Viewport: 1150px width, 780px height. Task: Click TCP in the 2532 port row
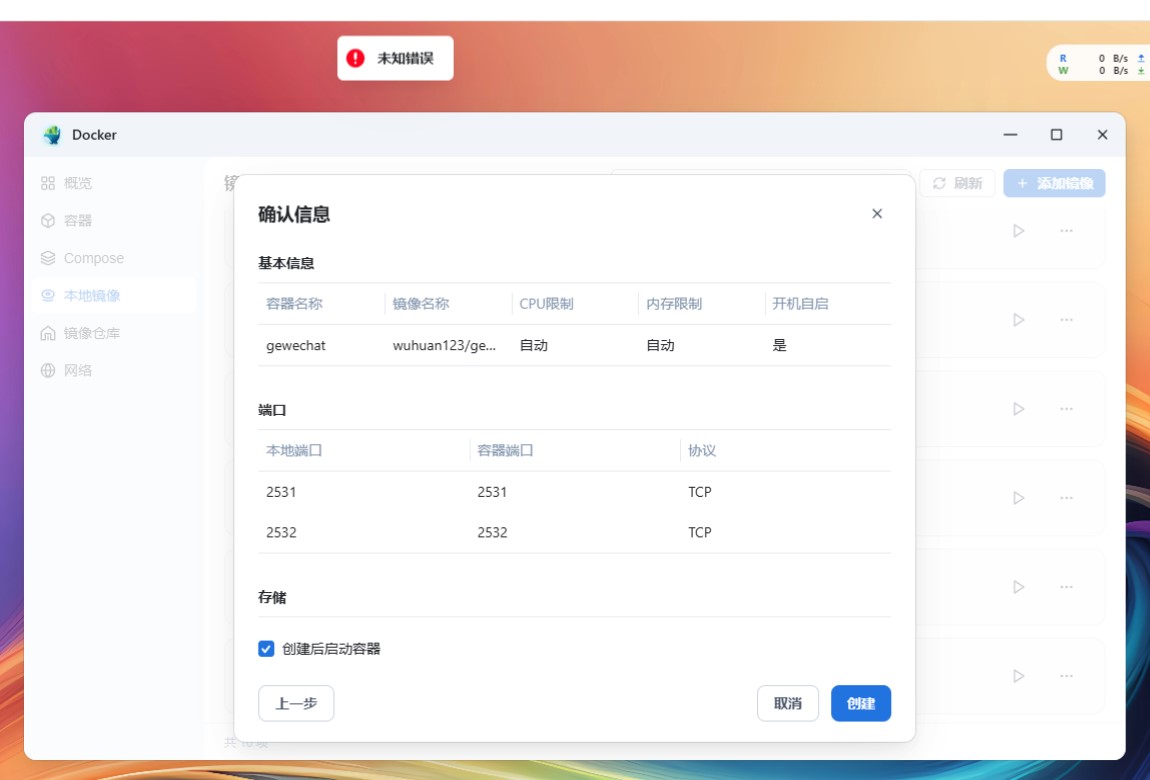700,532
